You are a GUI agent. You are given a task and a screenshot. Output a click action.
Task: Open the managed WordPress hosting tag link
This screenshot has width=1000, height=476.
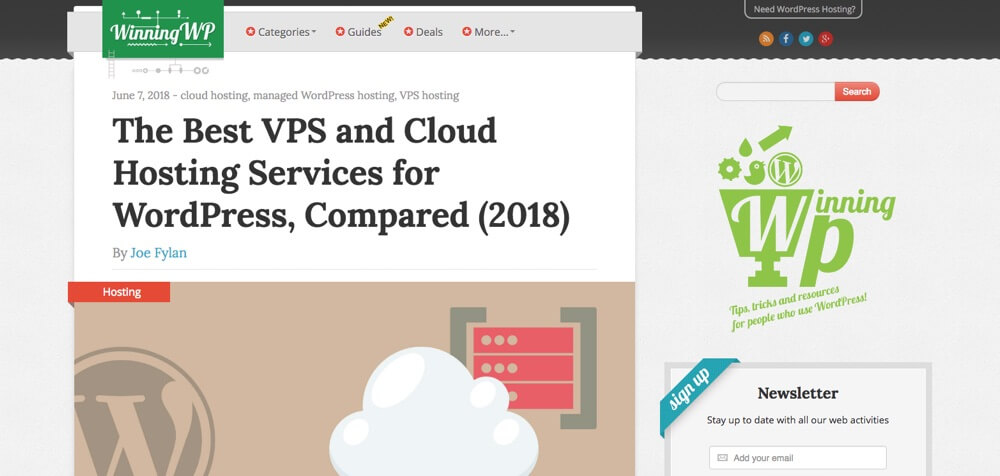pos(324,96)
